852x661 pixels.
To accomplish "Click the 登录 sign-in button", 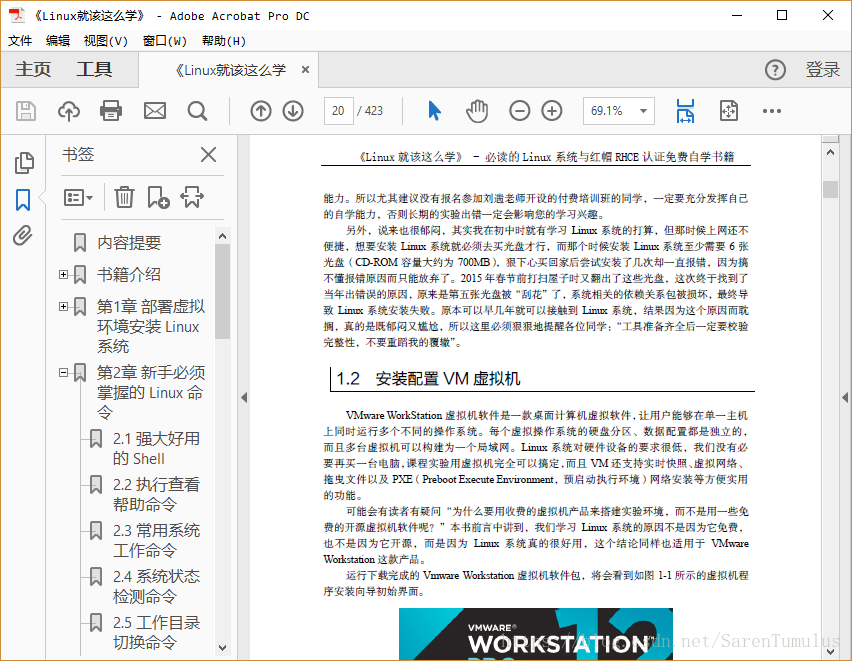I will tap(823, 70).
